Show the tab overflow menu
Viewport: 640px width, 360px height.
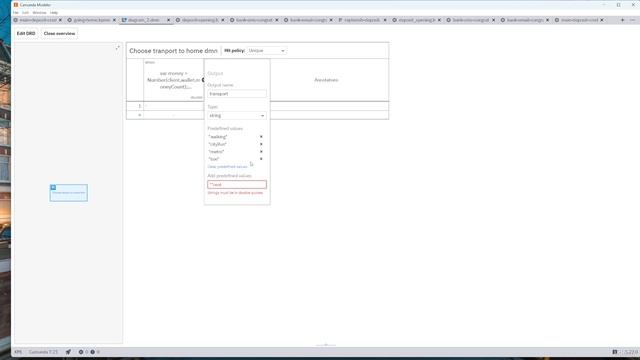[633, 20]
